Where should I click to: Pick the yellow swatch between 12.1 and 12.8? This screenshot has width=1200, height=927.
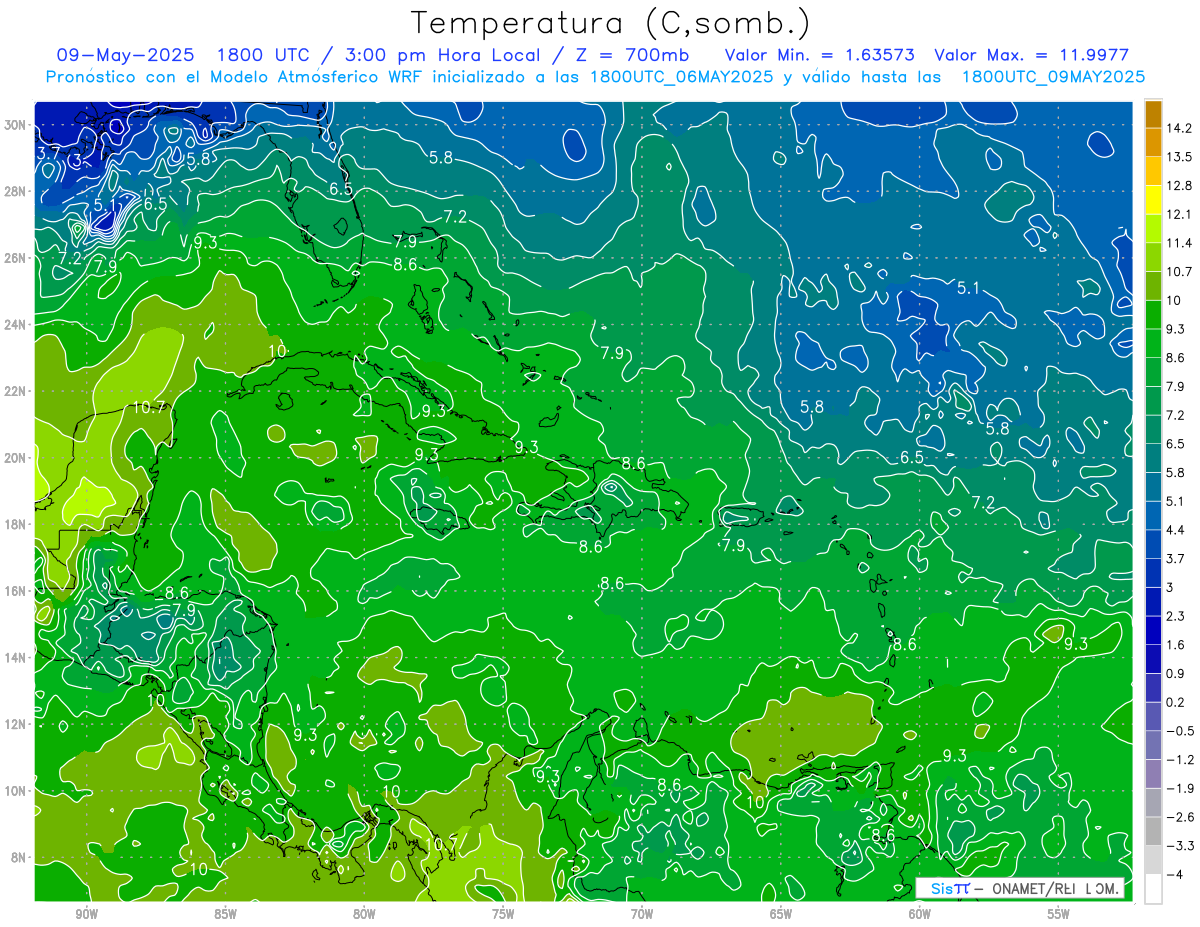pyautogui.click(x=1153, y=200)
